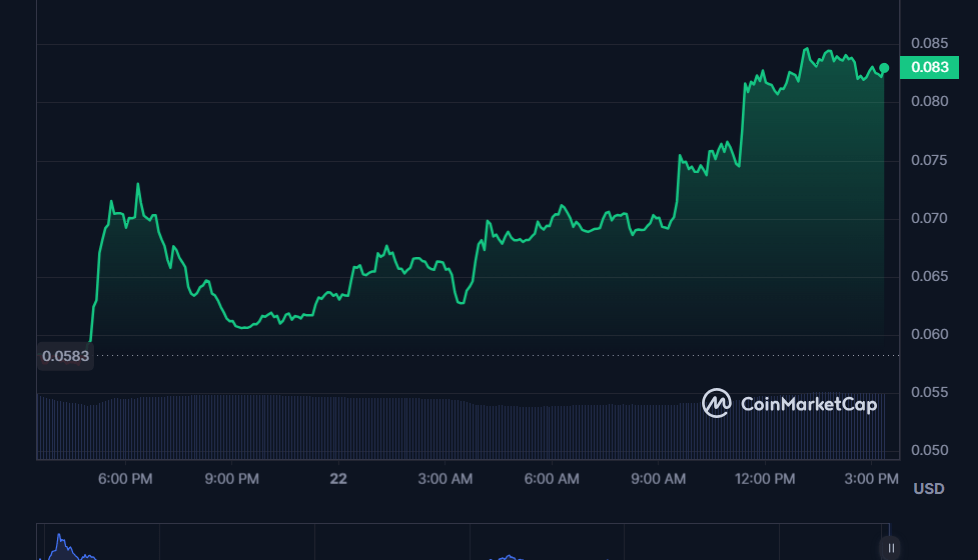The width and height of the screenshot is (978, 560).
Task: Click the 0.075 price axis label
Action: pyautogui.click(x=929, y=160)
